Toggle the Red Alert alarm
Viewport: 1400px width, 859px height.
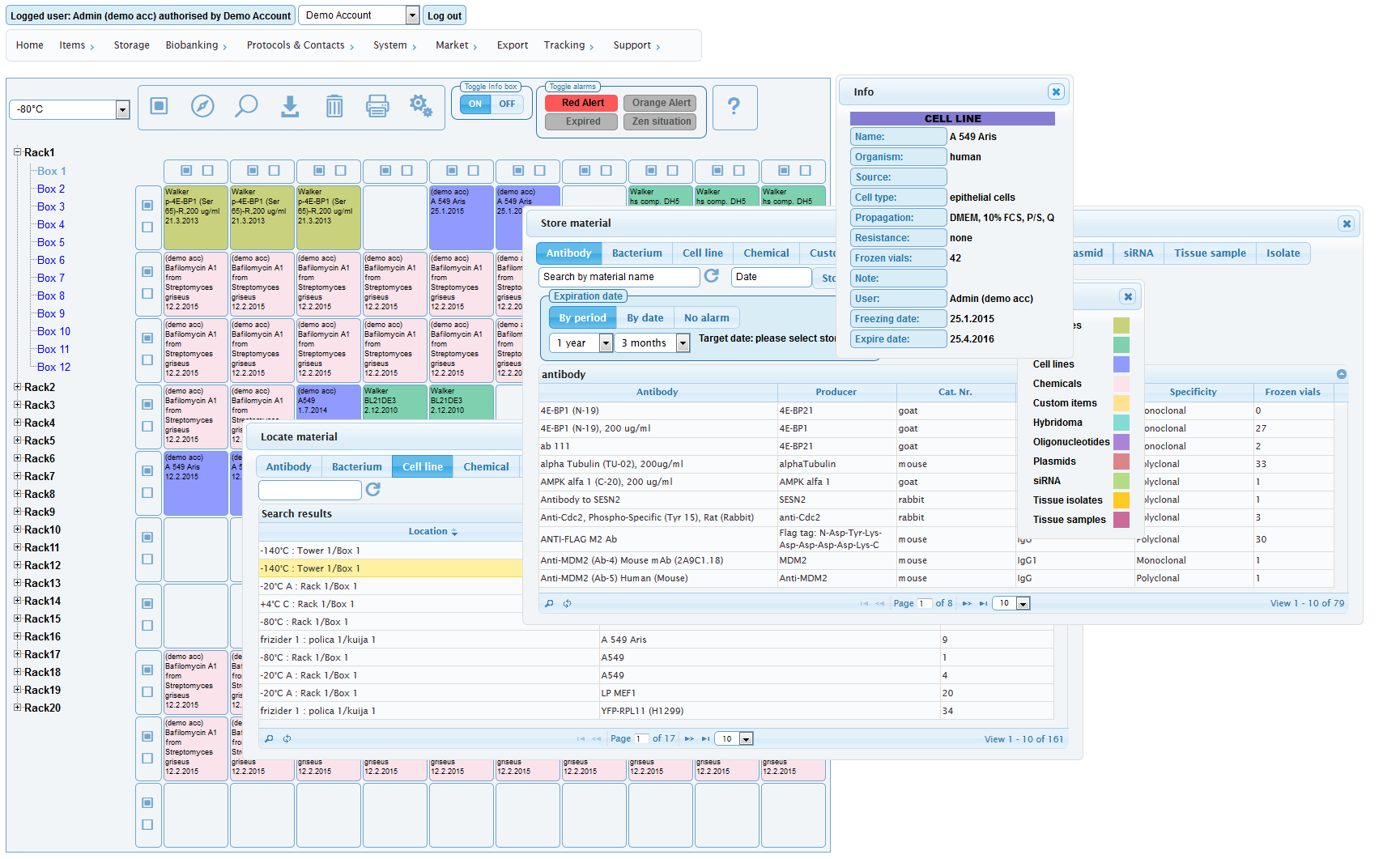tap(582, 103)
